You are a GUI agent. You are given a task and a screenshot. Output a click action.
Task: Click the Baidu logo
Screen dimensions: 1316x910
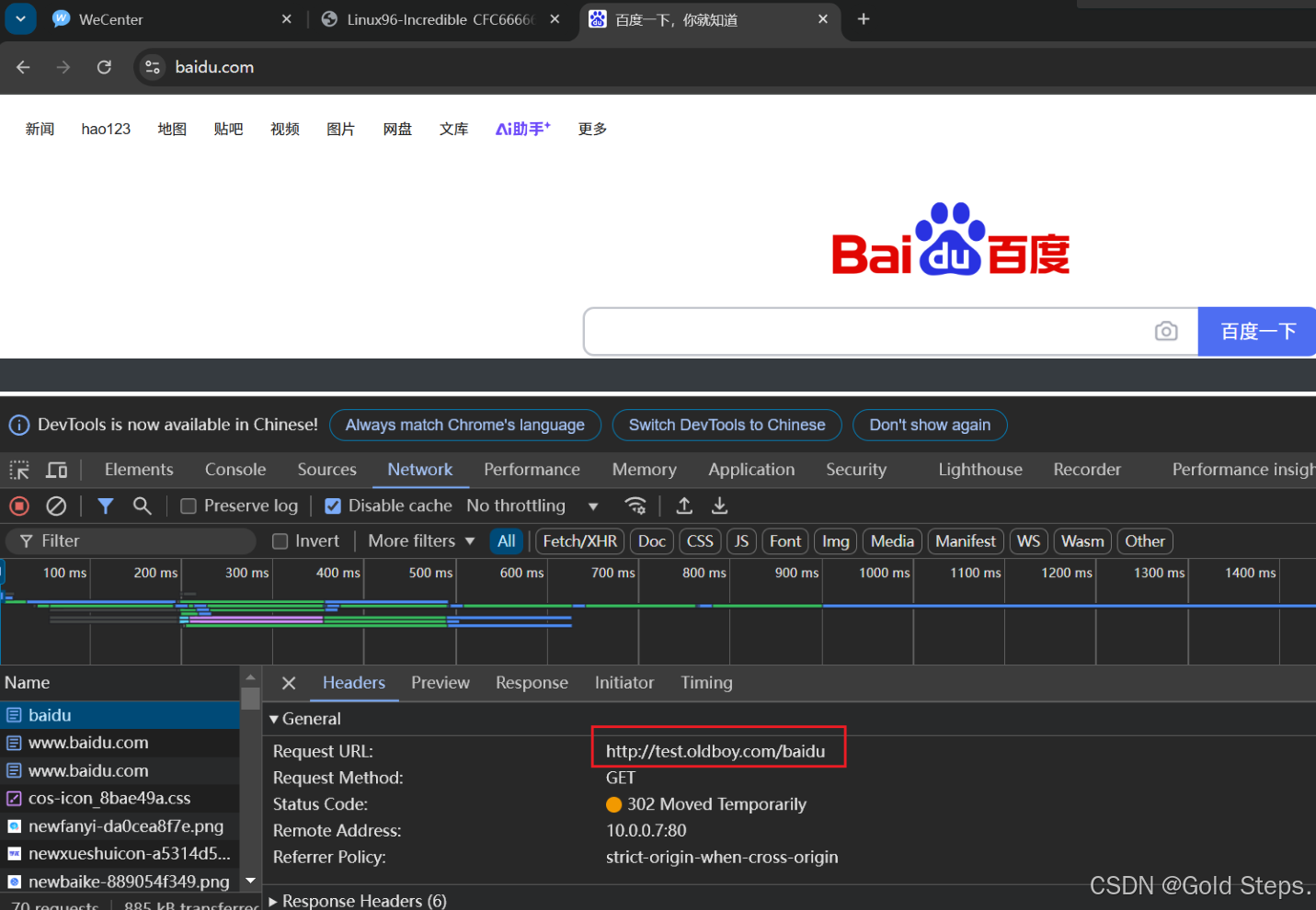tap(951, 240)
